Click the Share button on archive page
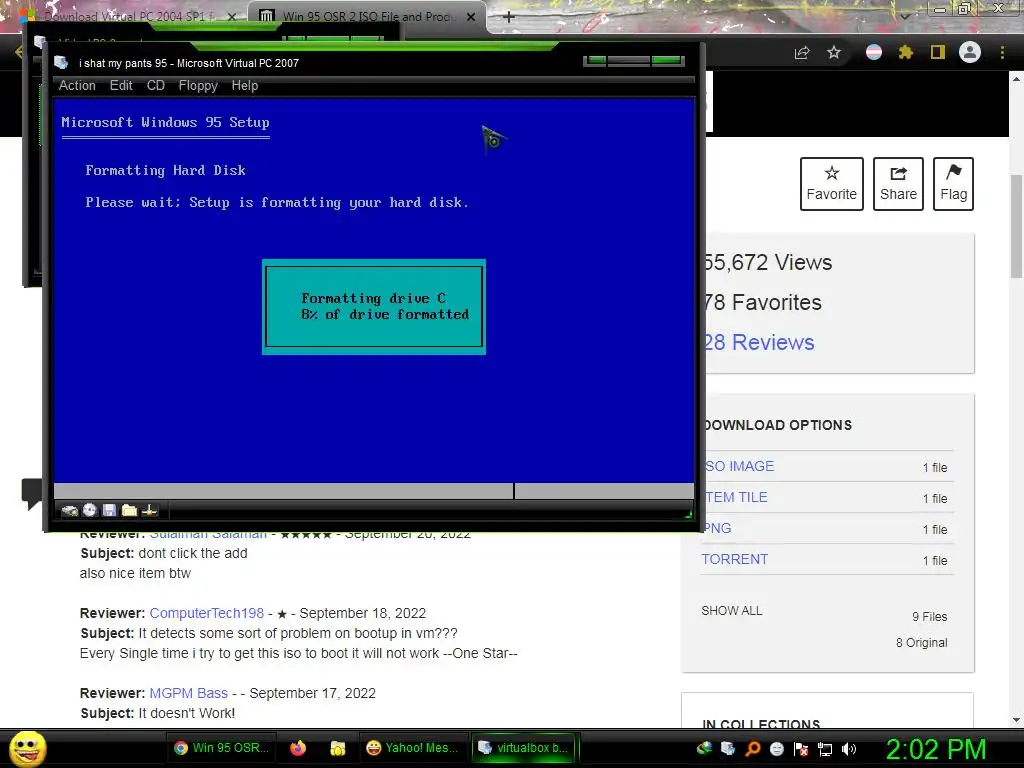Screen dimensions: 1024x768 [898, 184]
